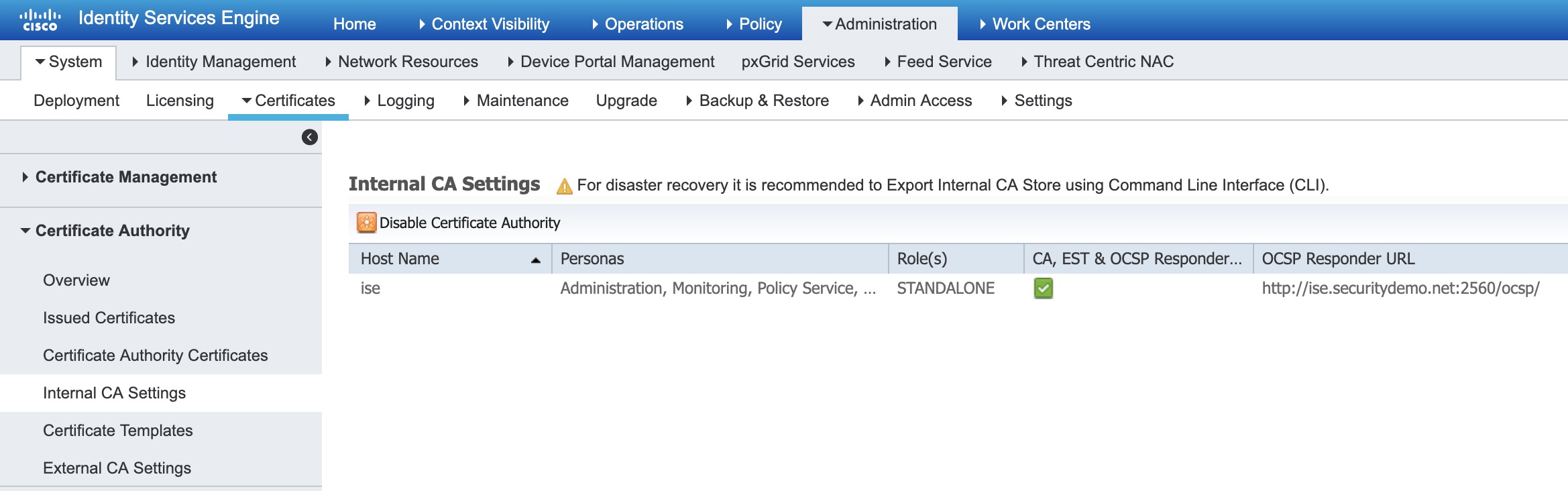The width and height of the screenshot is (1568, 491).
Task: Click the STANDALONE role cell
Action: point(946,288)
